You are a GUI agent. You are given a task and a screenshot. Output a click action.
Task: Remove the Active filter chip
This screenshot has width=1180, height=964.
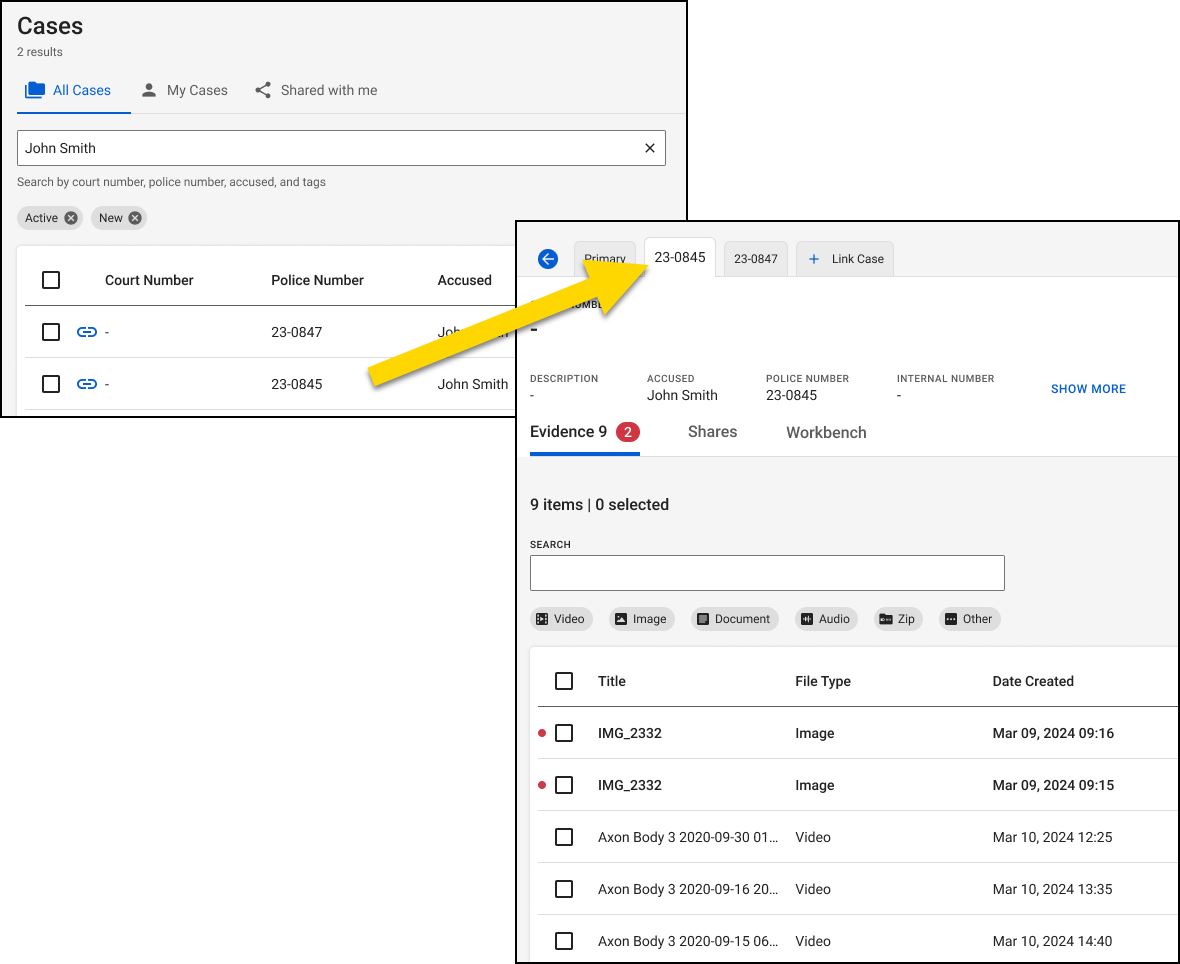[71, 218]
